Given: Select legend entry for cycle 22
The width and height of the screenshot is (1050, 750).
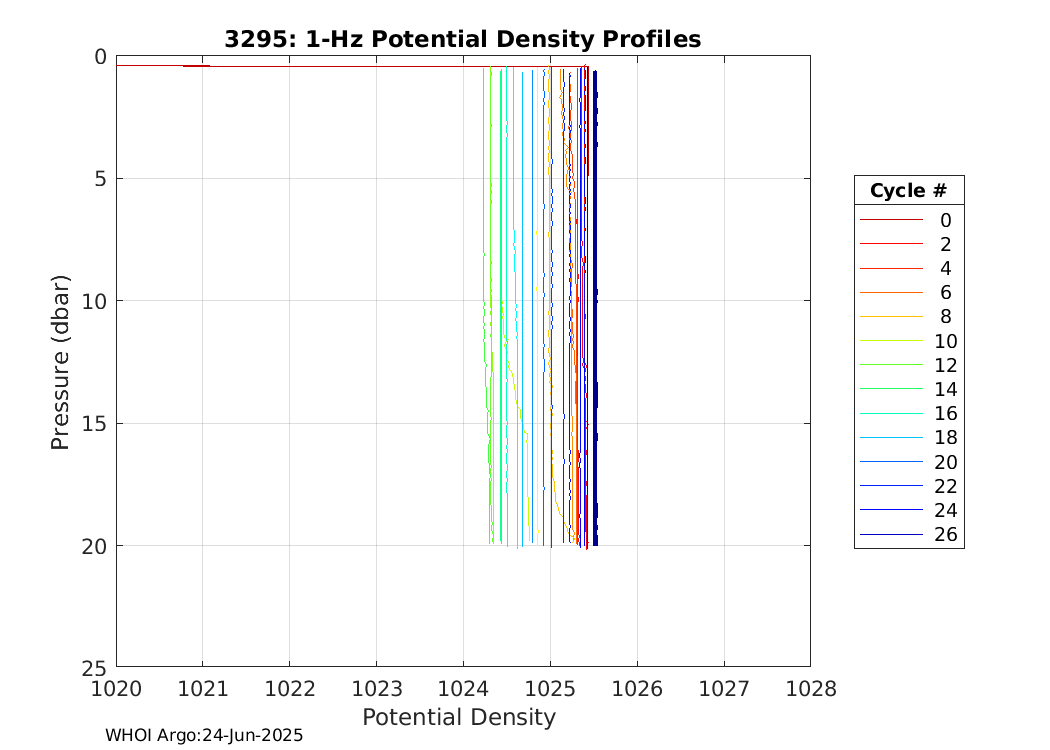Looking at the screenshot, I should [x=909, y=485].
